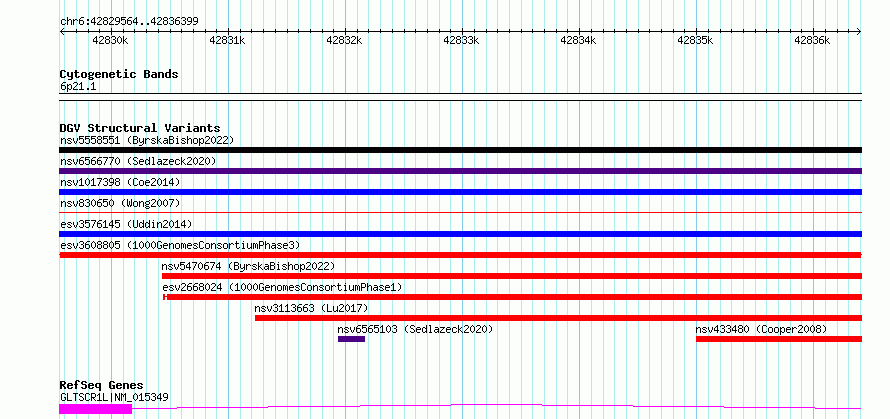Click the RefSeq Genes track title
The width and height of the screenshot is (890, 419).
101,386
